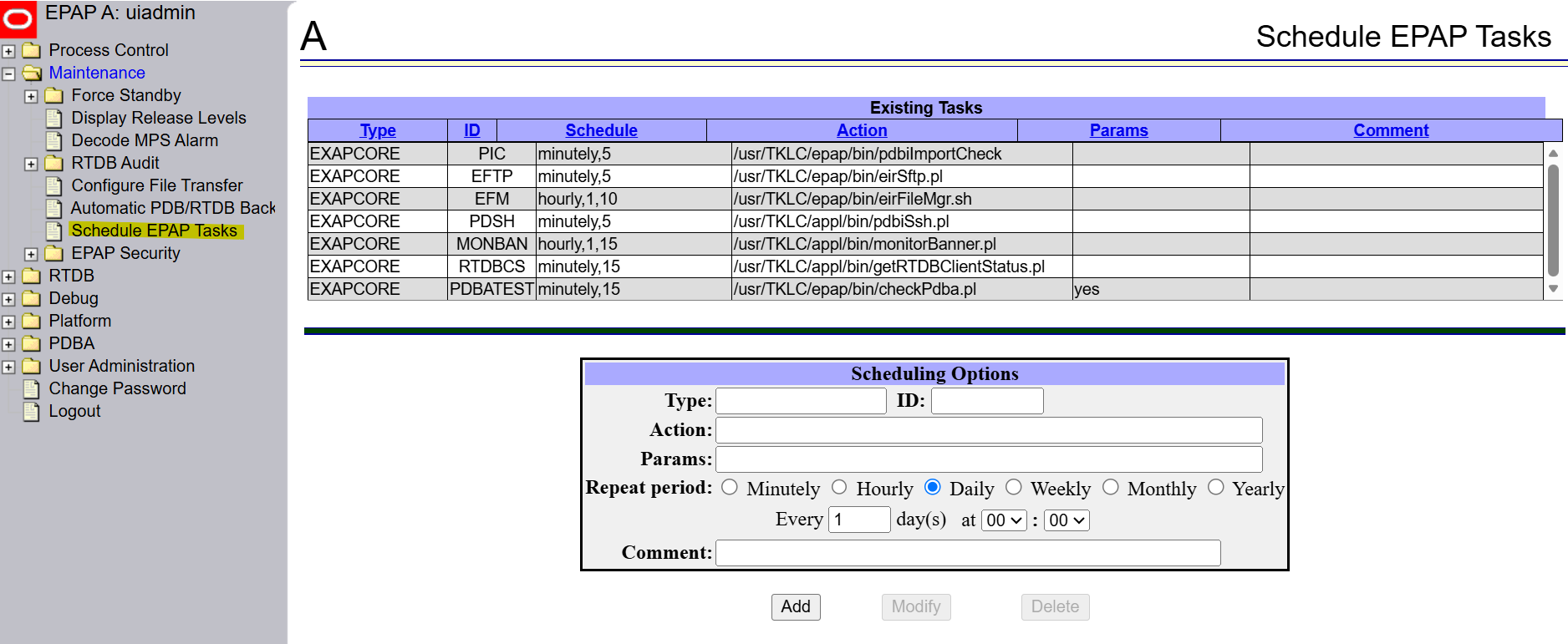The image size is (1568, 644).
Task: Click the Decode MPS Alarm document icon
Action: click(54, 140)
